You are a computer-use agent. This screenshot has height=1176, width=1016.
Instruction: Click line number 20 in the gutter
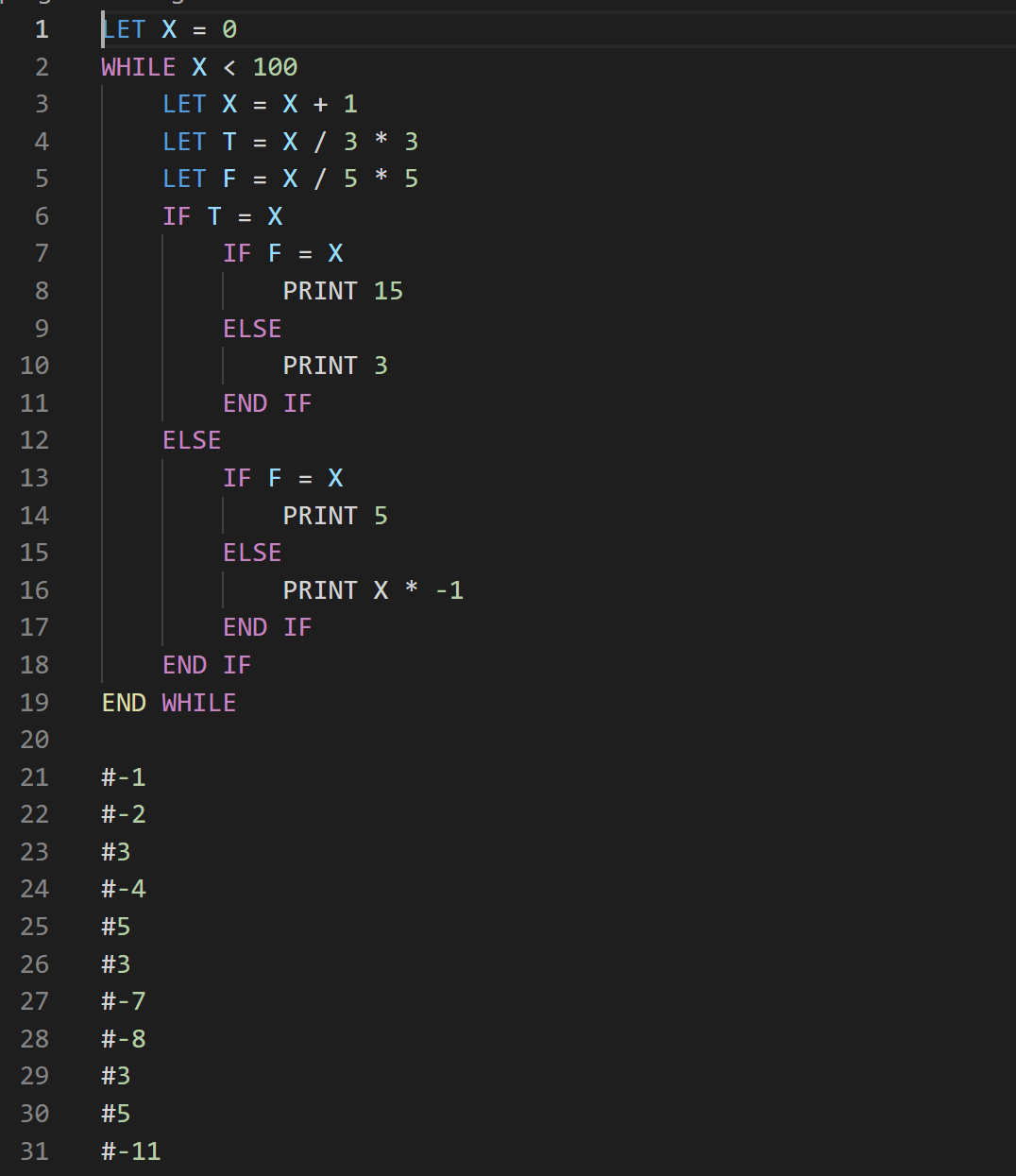pyautogui.click(x=35, y=740)
